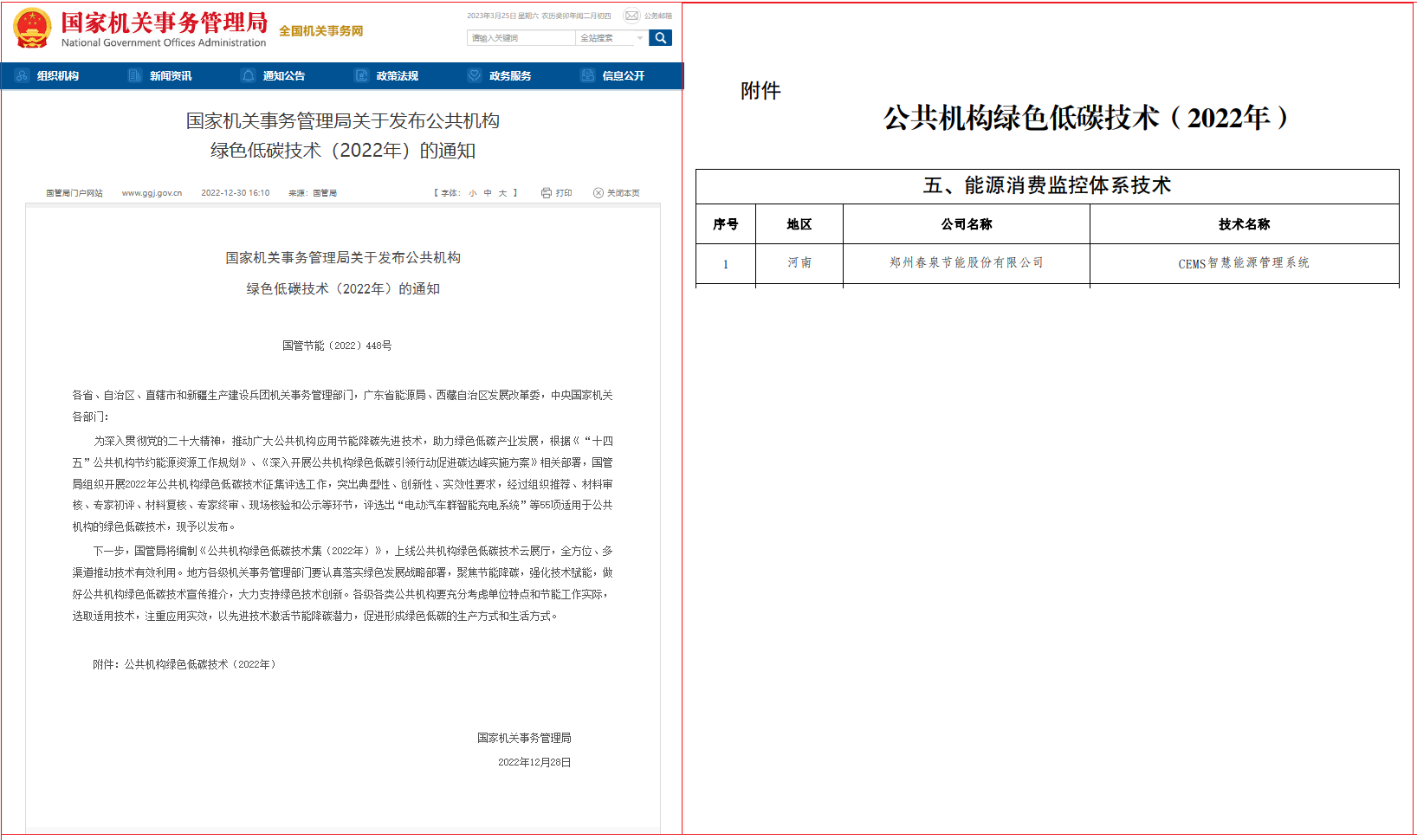Expand the 全站搜索 scope dropdown
The width and height of the screenshot is (1417, 840).
[x=611, y=38]
